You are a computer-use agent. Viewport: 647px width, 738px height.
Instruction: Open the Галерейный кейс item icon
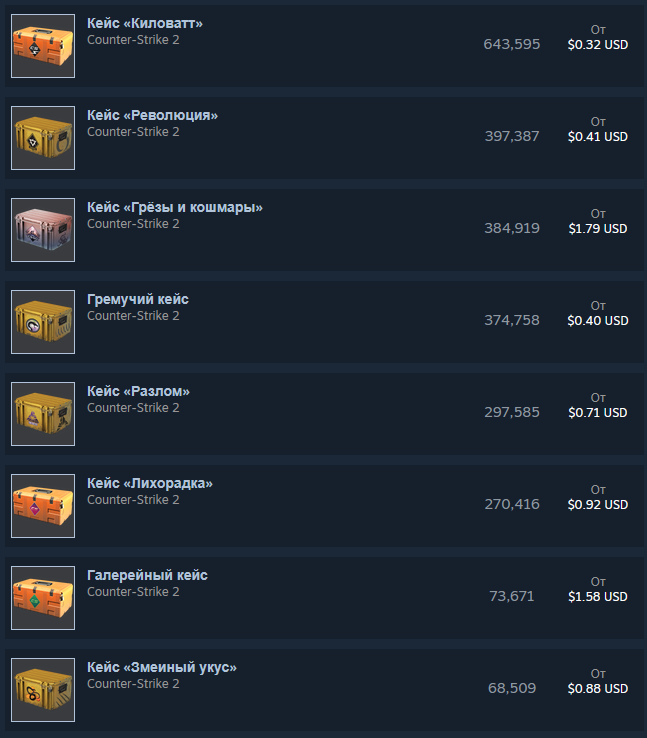click(43, 598)
